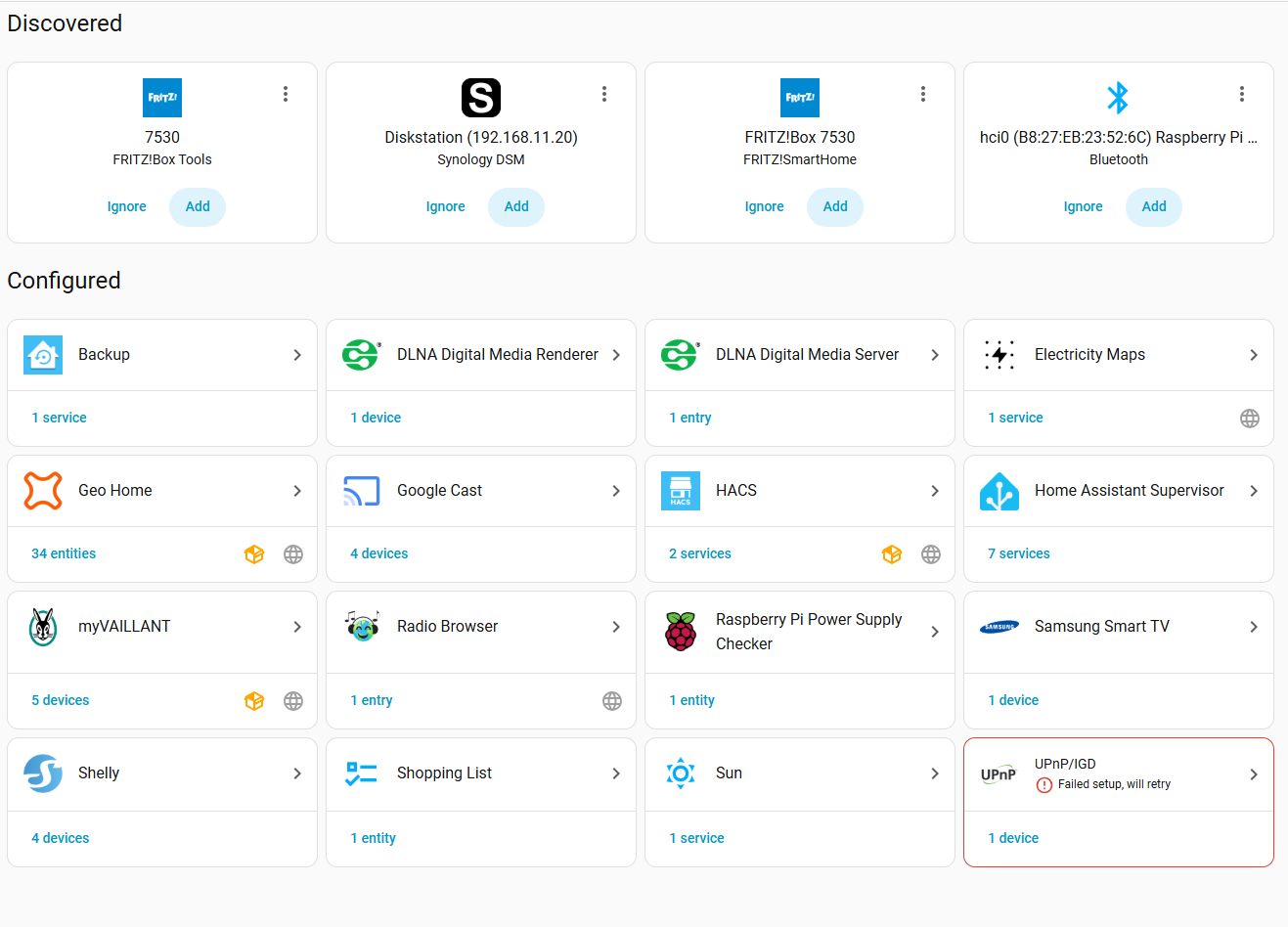Click the UPnP logo icon
1288x927 pixels.
[999, 774]
